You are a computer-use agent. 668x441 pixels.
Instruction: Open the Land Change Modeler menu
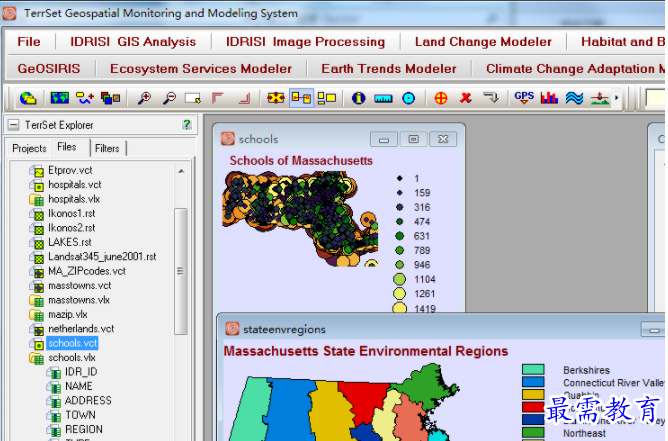pyautogui.click(x=483, y=41)
